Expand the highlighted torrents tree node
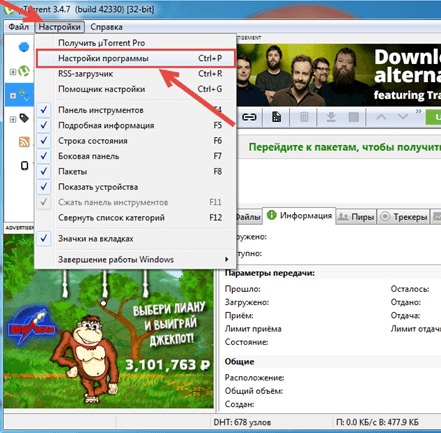This screenshot has width=441, height=433. [13, 96]
